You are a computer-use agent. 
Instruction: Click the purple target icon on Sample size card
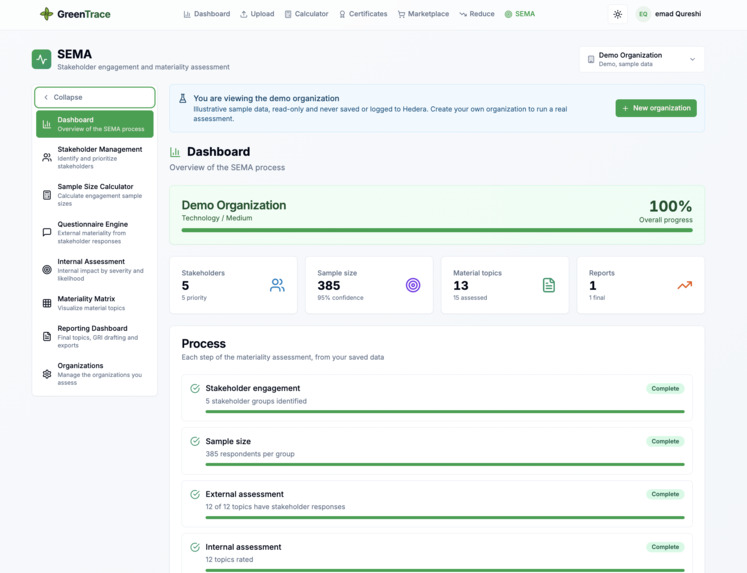pos(413,285)
